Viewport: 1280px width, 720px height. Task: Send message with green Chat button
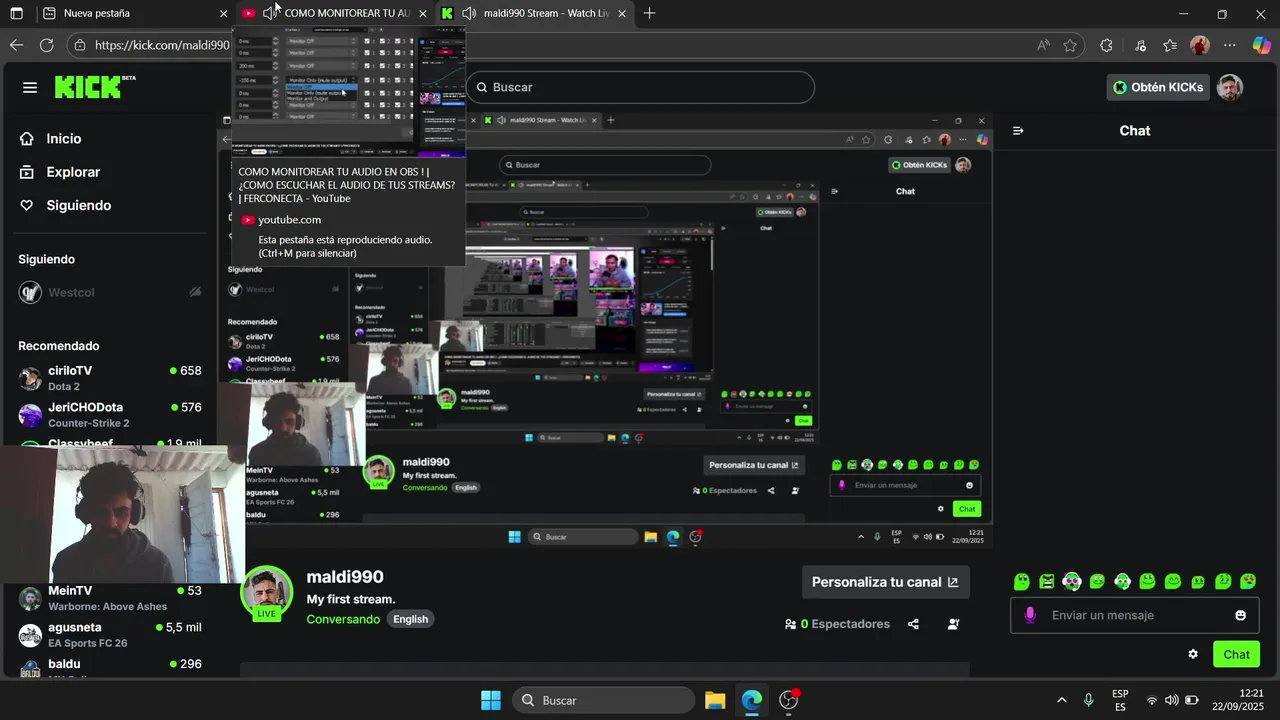tap(1236, 654)
